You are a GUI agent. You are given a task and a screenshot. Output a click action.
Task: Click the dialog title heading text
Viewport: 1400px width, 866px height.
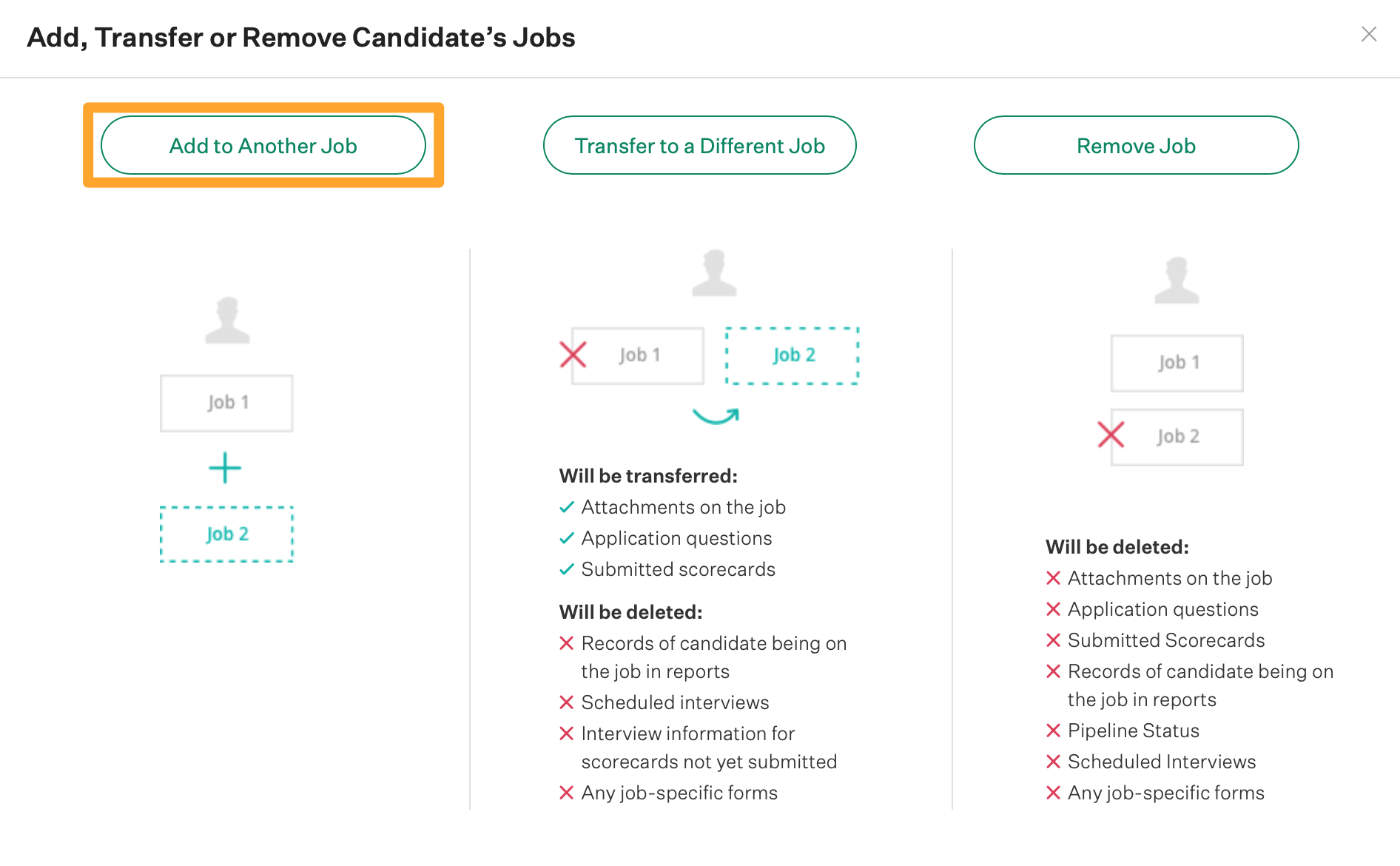click(x=301, y=38)
